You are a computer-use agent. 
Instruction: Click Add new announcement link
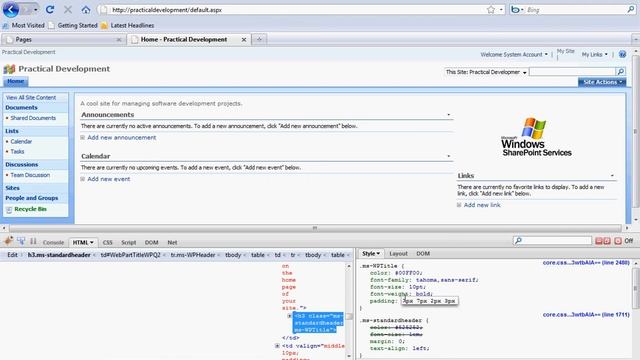122,138
